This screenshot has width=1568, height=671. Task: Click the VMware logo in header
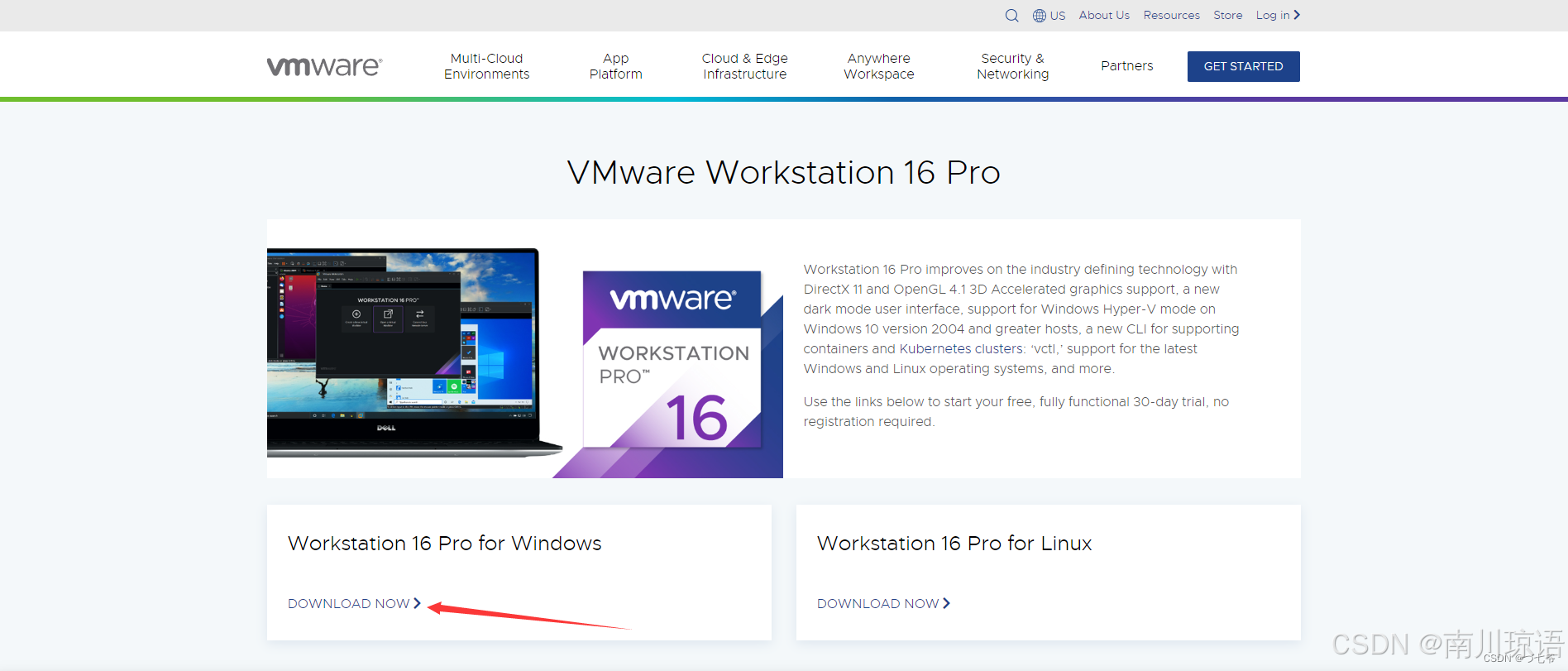[324, 66]
